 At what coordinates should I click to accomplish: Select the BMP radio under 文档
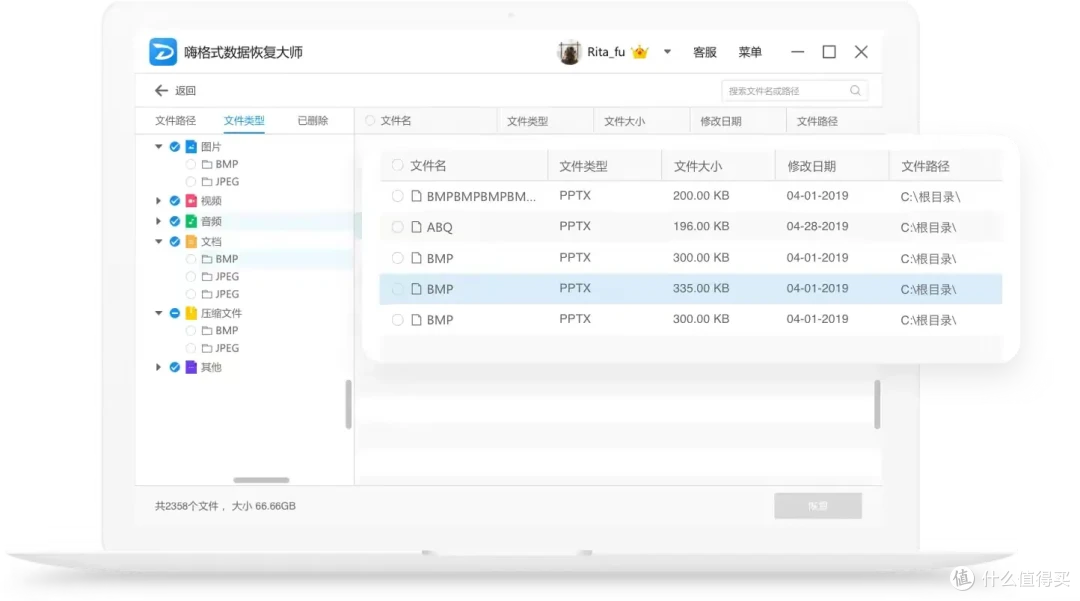click(x=191, y=259)
